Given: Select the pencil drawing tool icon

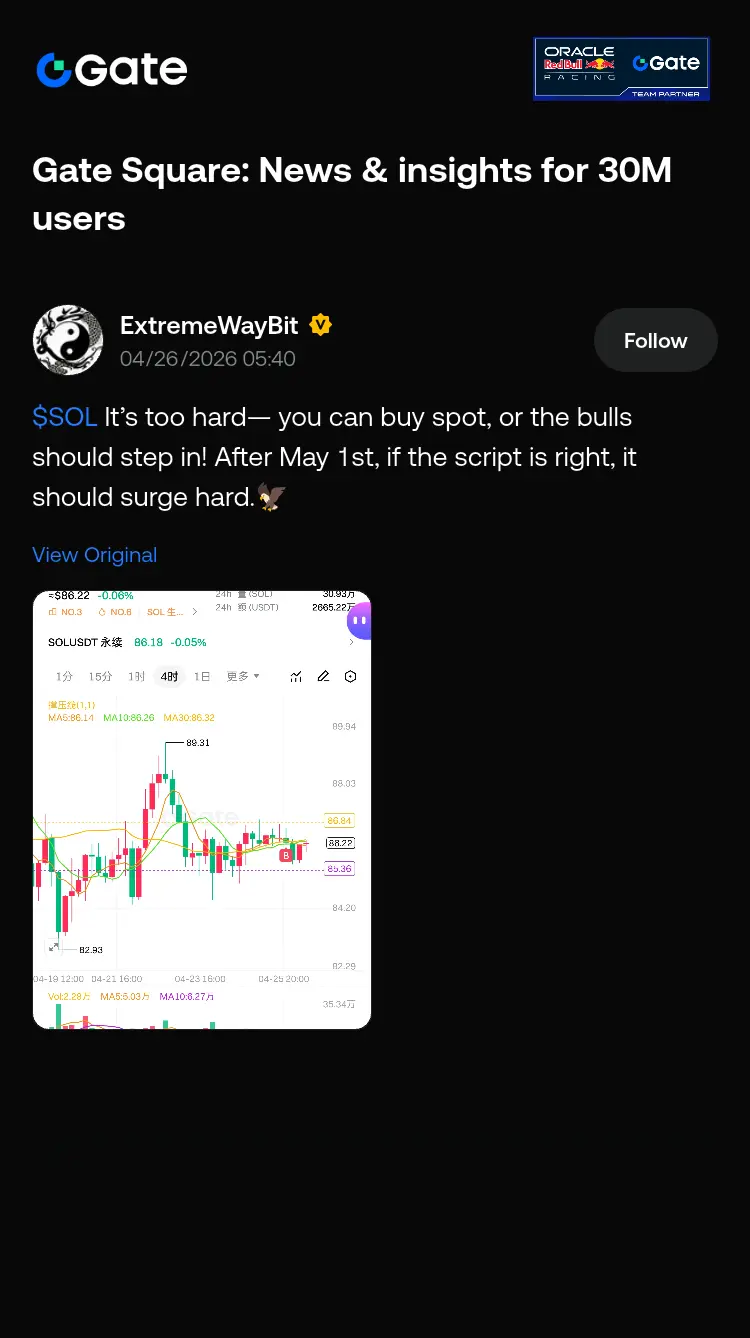Looking at the screenshot, I should click(323, 677).
